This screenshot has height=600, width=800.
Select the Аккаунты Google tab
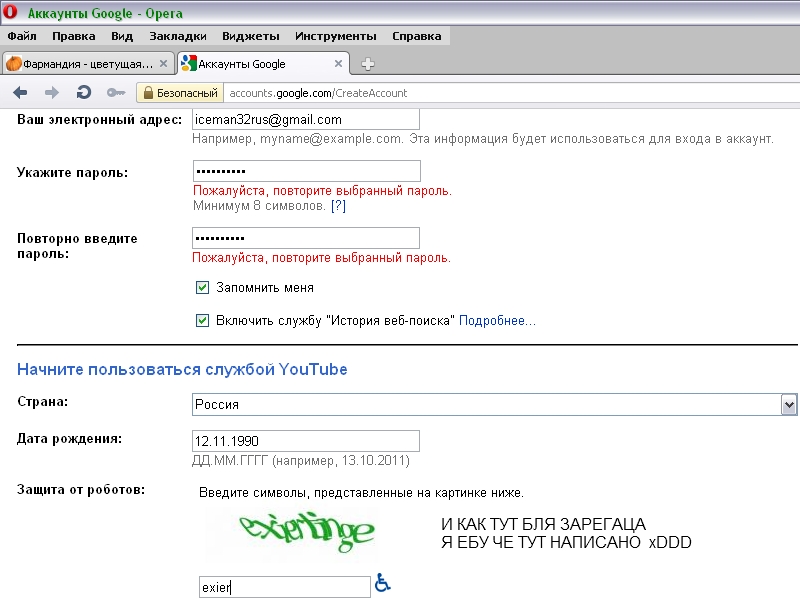263,64
